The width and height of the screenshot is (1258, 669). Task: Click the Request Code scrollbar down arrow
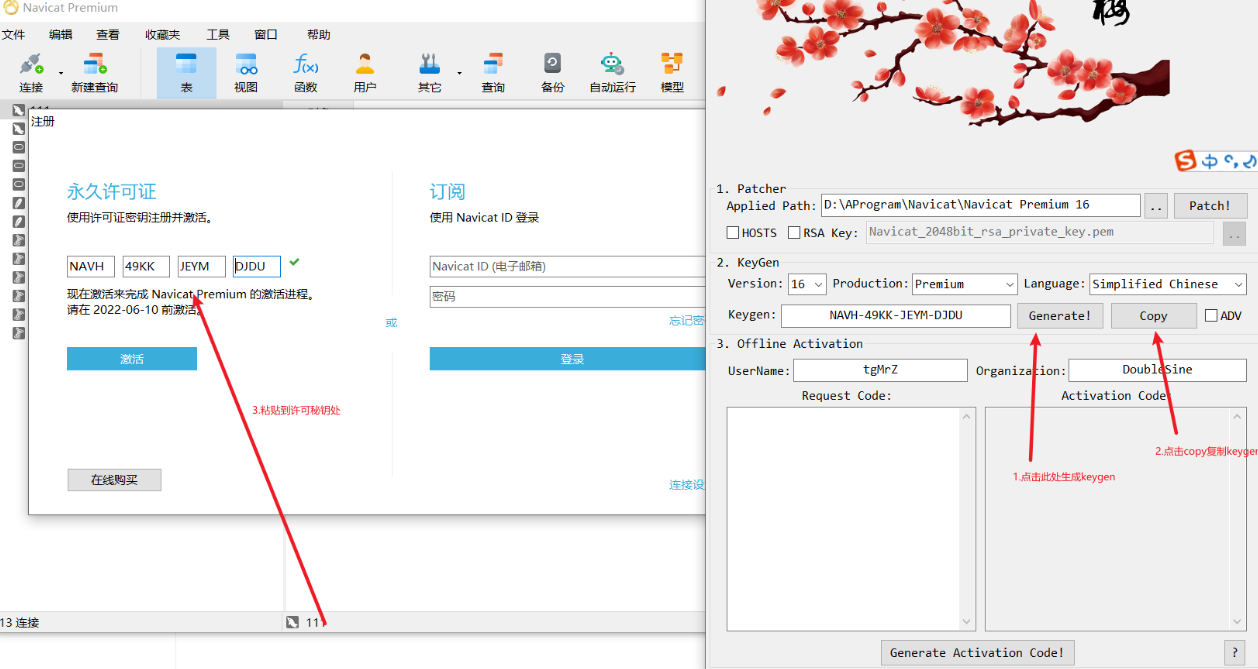click(967, 621)
